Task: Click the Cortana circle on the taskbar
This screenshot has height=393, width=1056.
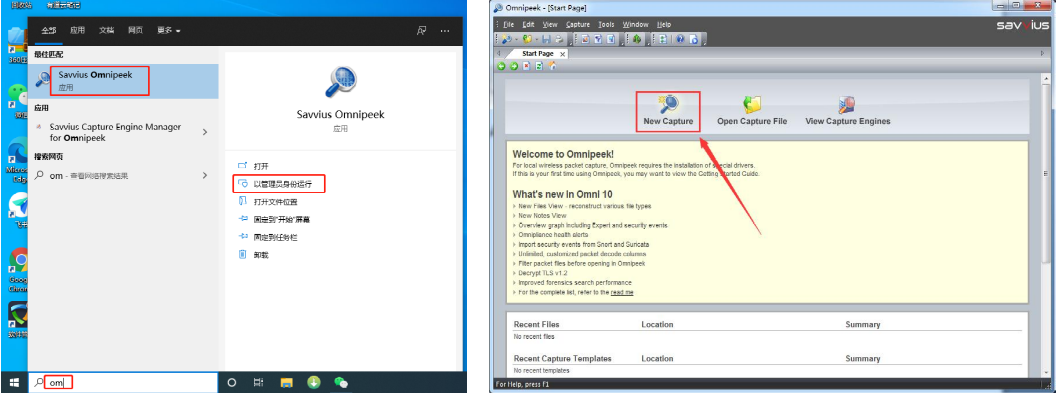Action: pos(232,383)
